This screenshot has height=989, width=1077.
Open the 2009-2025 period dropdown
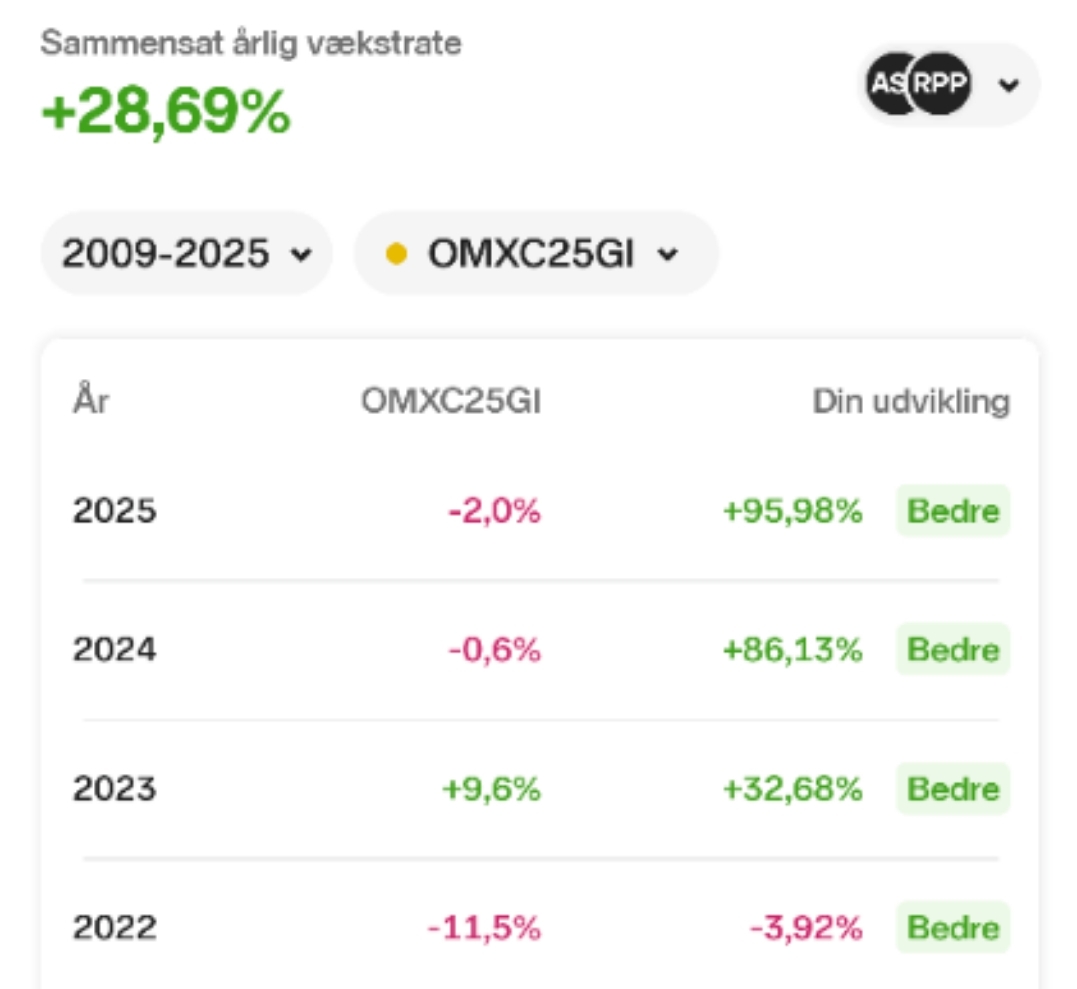pyautogui.click(x=187, y=253)
